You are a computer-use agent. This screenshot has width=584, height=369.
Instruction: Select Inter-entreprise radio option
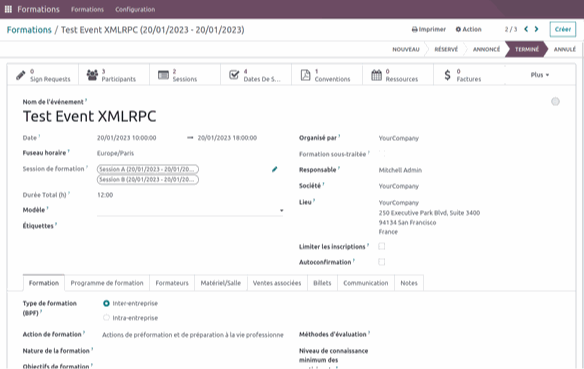coord(106,303)
